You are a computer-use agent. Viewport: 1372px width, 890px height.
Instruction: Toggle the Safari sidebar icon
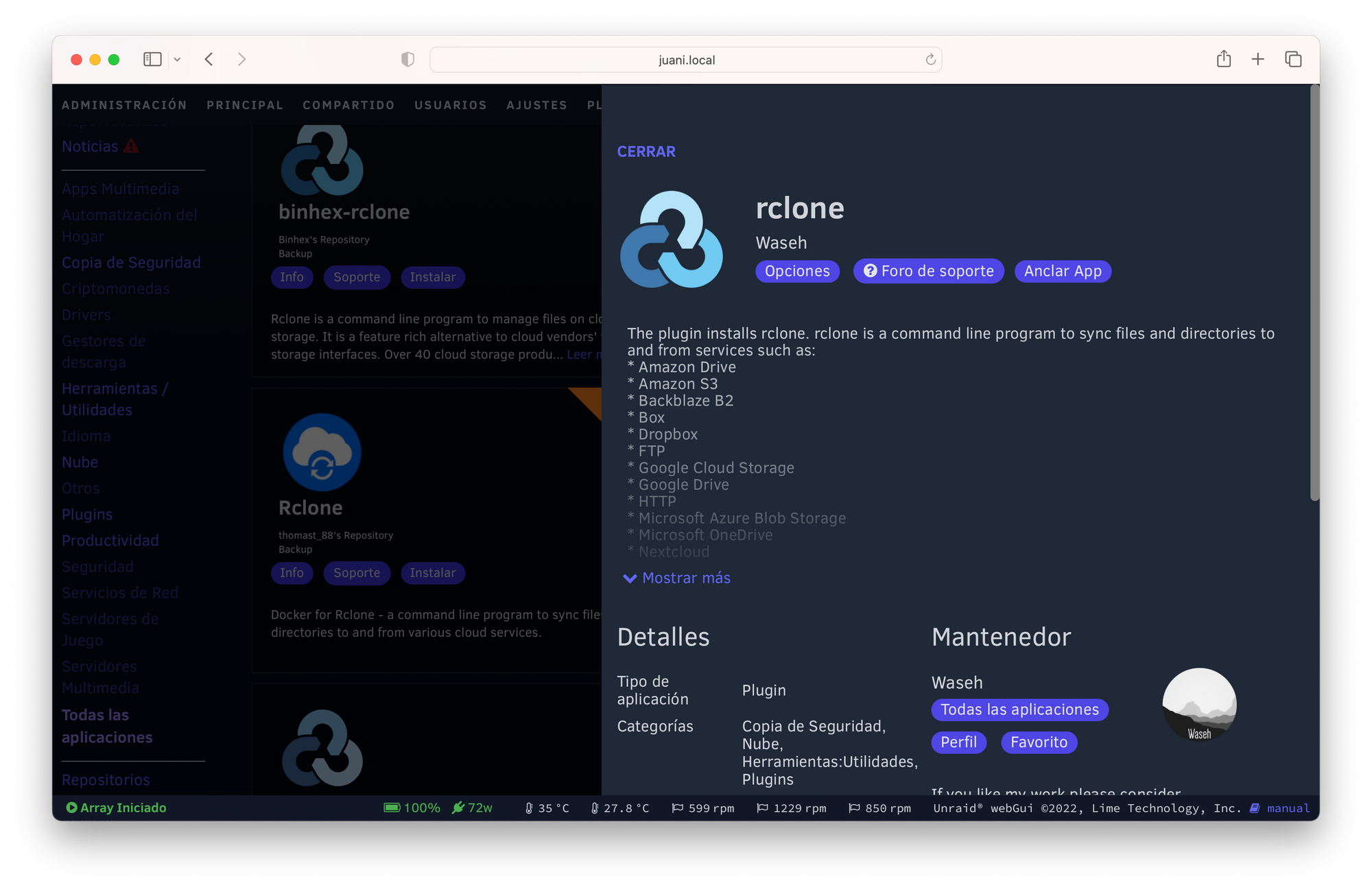152,60
